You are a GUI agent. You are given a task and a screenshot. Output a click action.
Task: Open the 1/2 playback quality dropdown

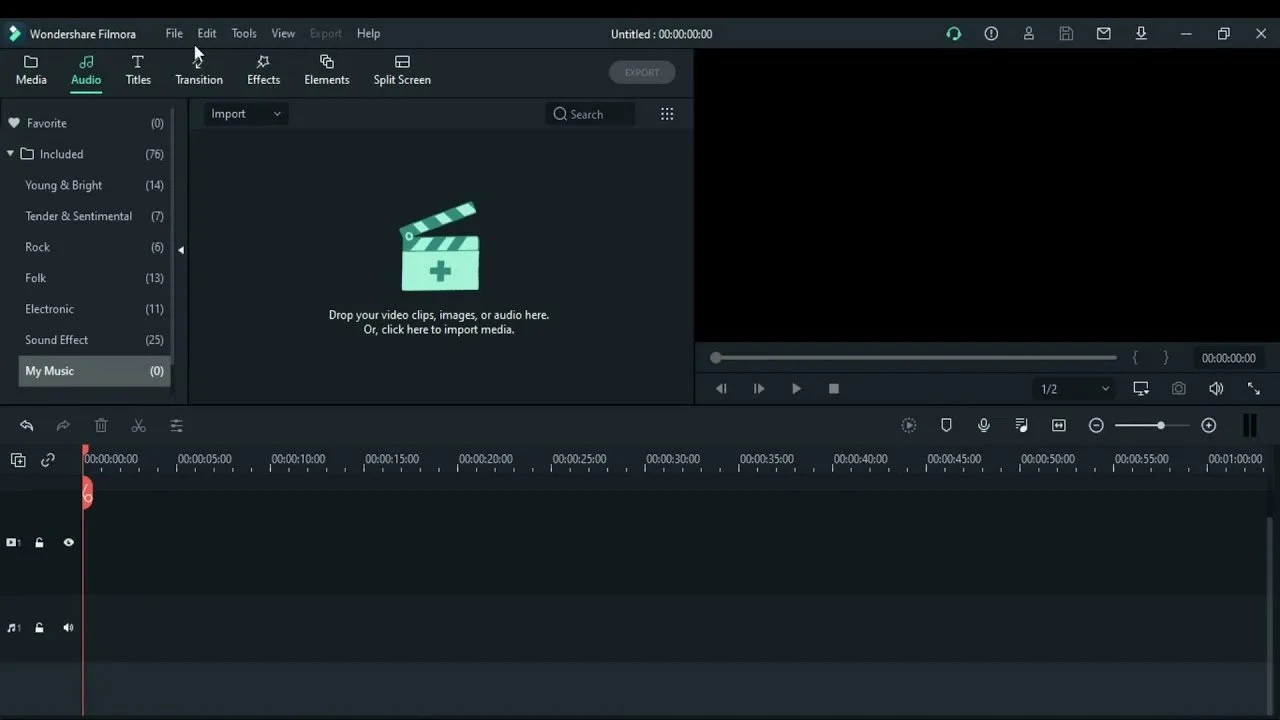(1075, 389)
